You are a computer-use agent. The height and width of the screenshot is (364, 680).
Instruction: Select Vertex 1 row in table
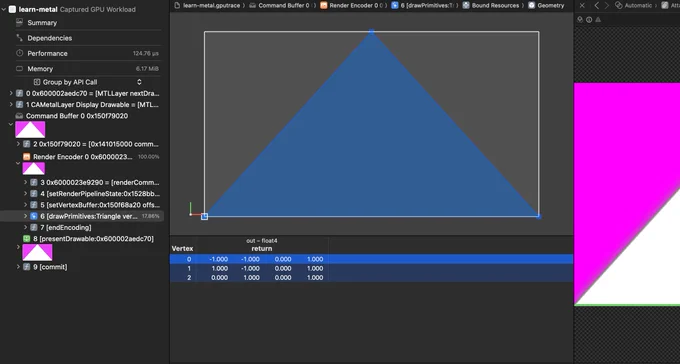pyautogui.click(x=371, y=268)
